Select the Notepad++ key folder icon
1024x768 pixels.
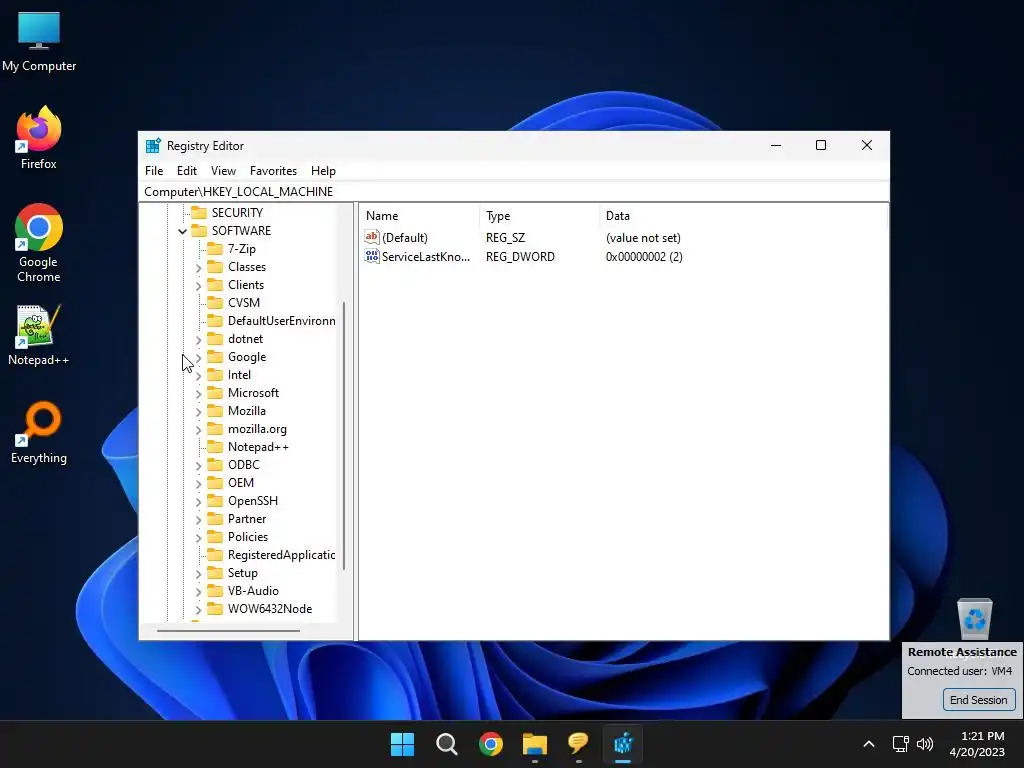(x=215, y=447)
